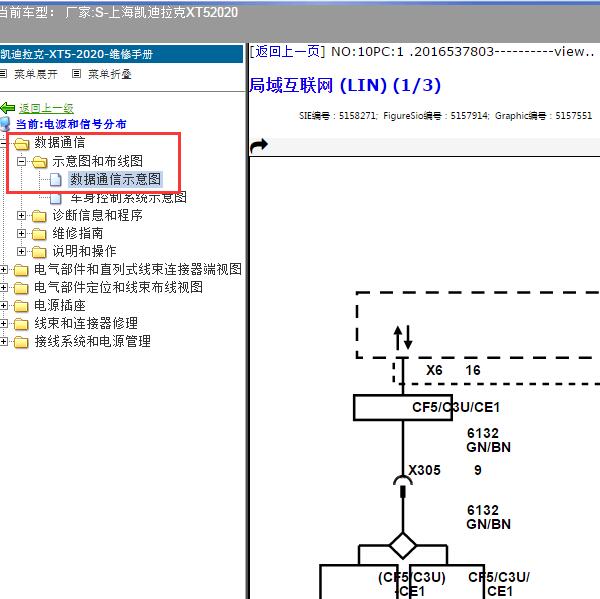Screen dimensions: 600x599
Task: Click the 车身控制系统示意图 page icon
Action: [56, 198]
